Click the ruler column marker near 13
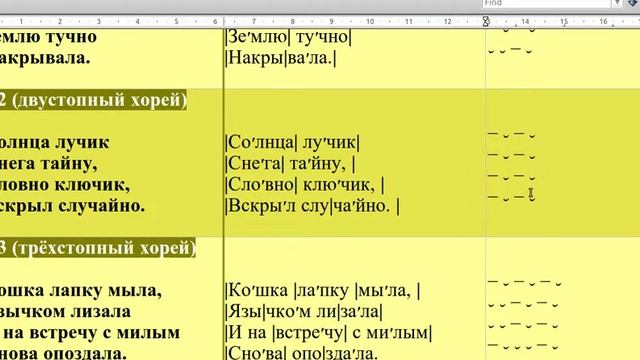Viewport: 640px width, 360px height. (486, 21)
